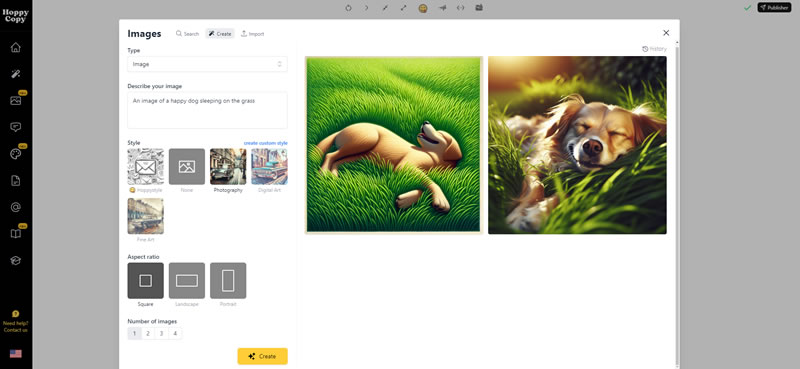Viewport: 800px width, 369px height.
Task: Click the Hoppy Copy logo
Action: (16, 15)
